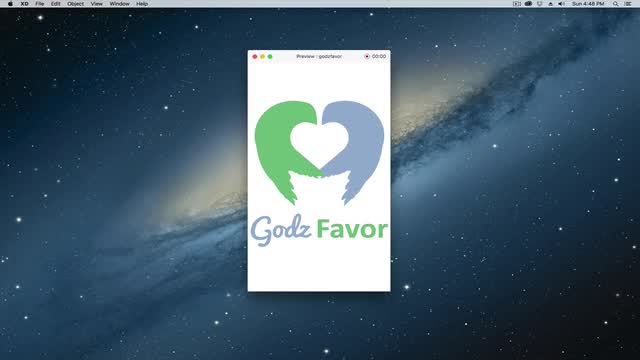Start recording with the preview record button
Image resolution: width=640 pixels, height=360 pixels.
pyautogui.click(x=367, y=56)
